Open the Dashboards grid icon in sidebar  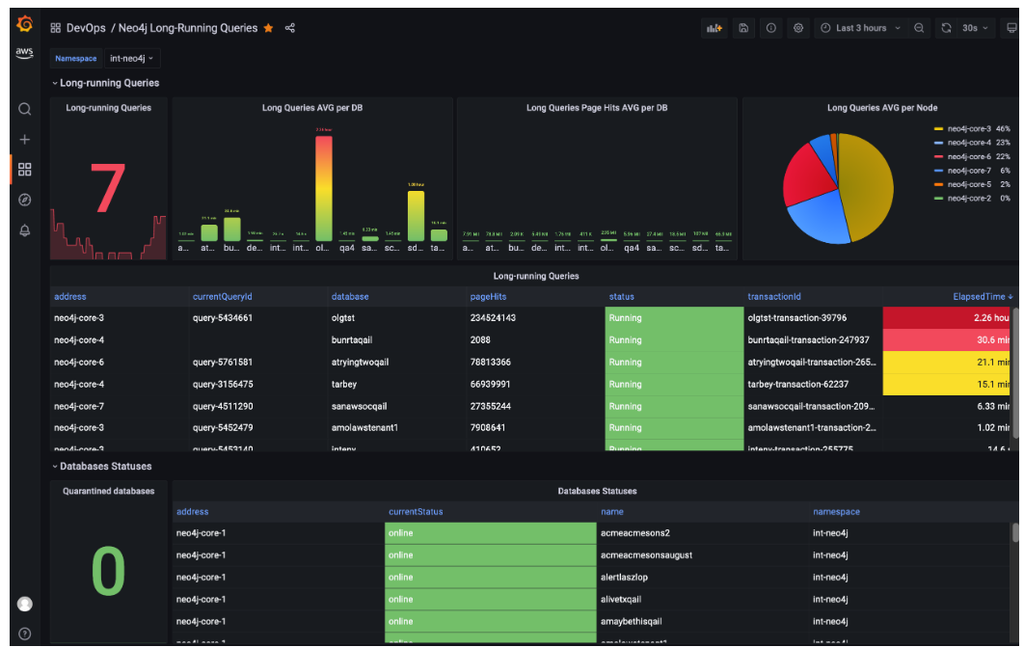pyautogui.click(x=25, y=169)
